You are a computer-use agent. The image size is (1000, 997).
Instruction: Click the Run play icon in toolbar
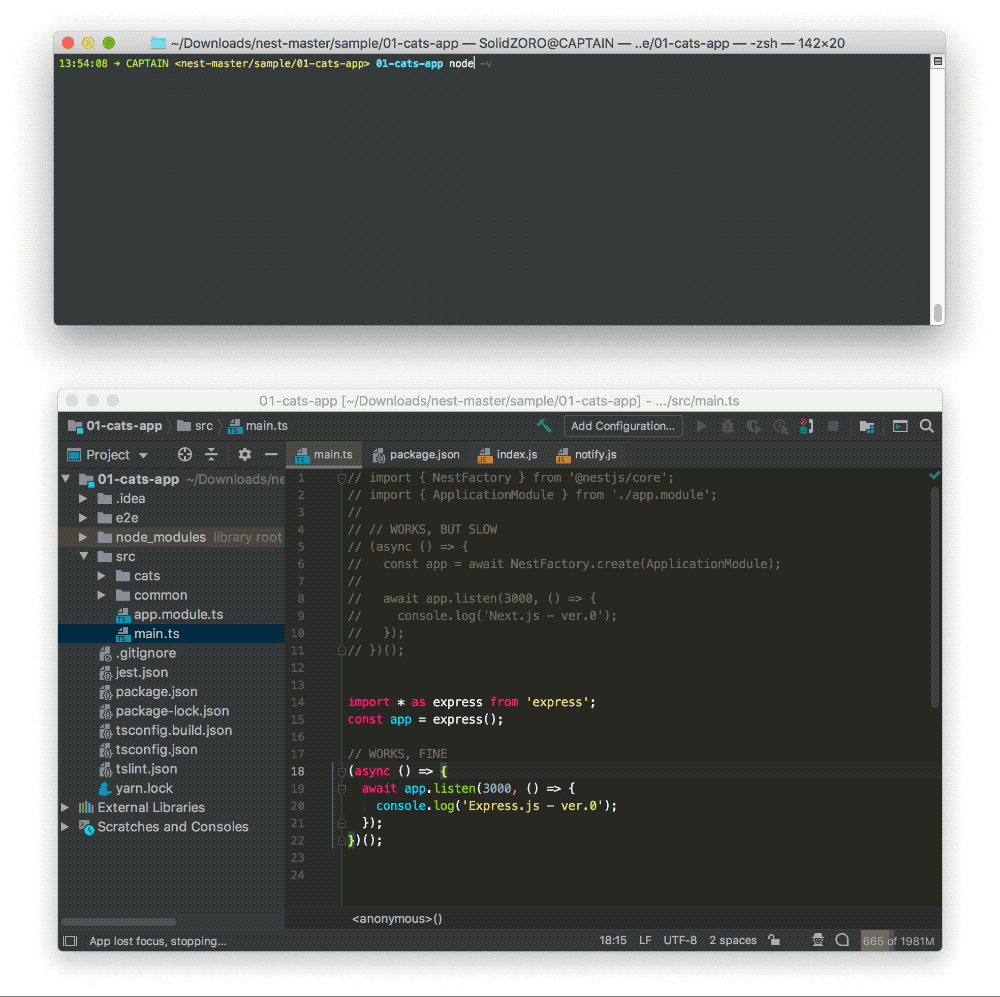tap(701, 426)
